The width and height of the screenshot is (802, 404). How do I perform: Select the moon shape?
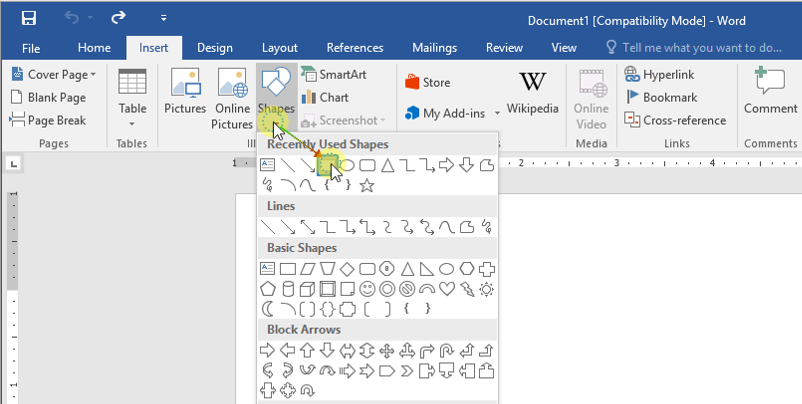click(268, 309)
